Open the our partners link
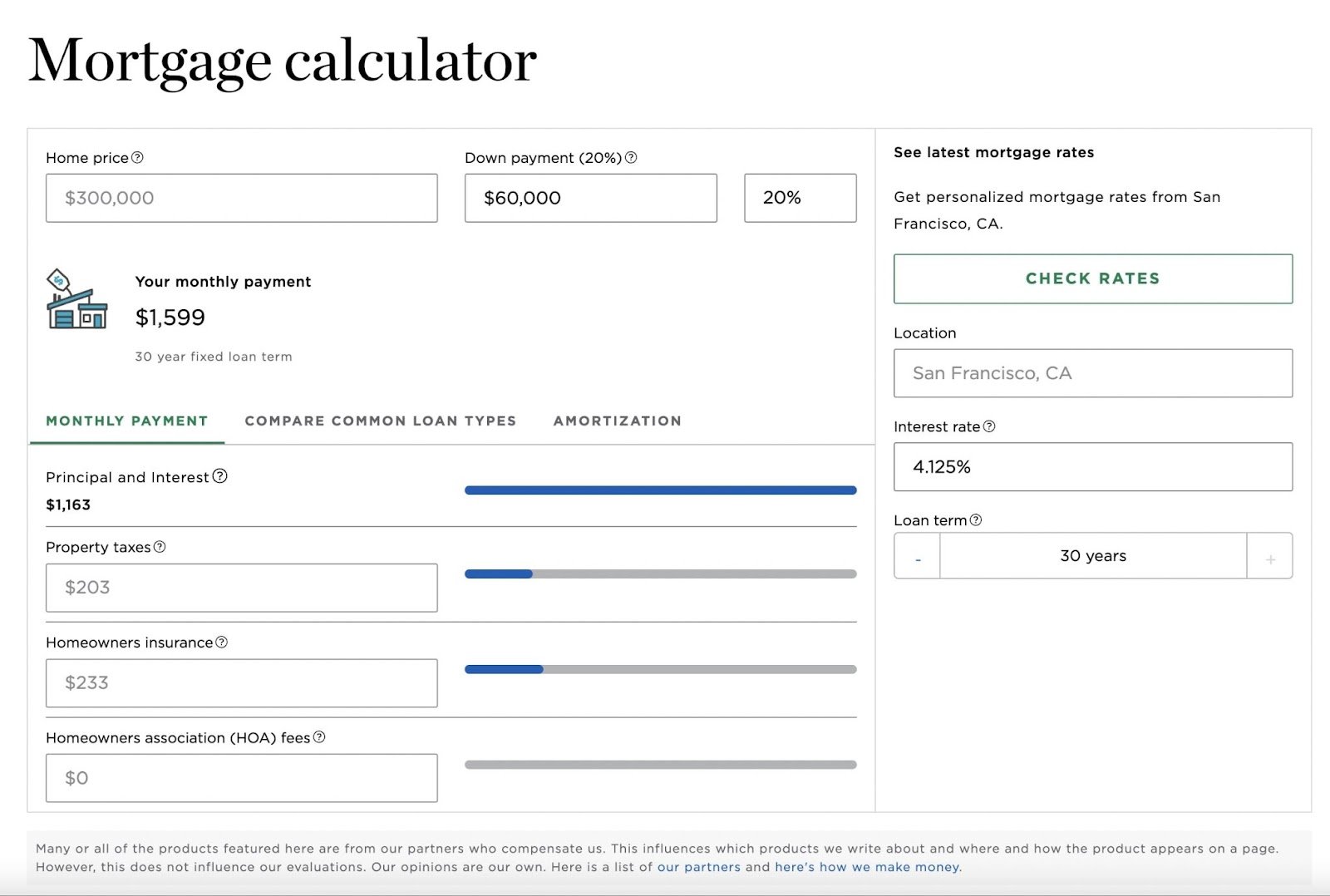The width and height of the screenshot is (1330, 896). 697,866
